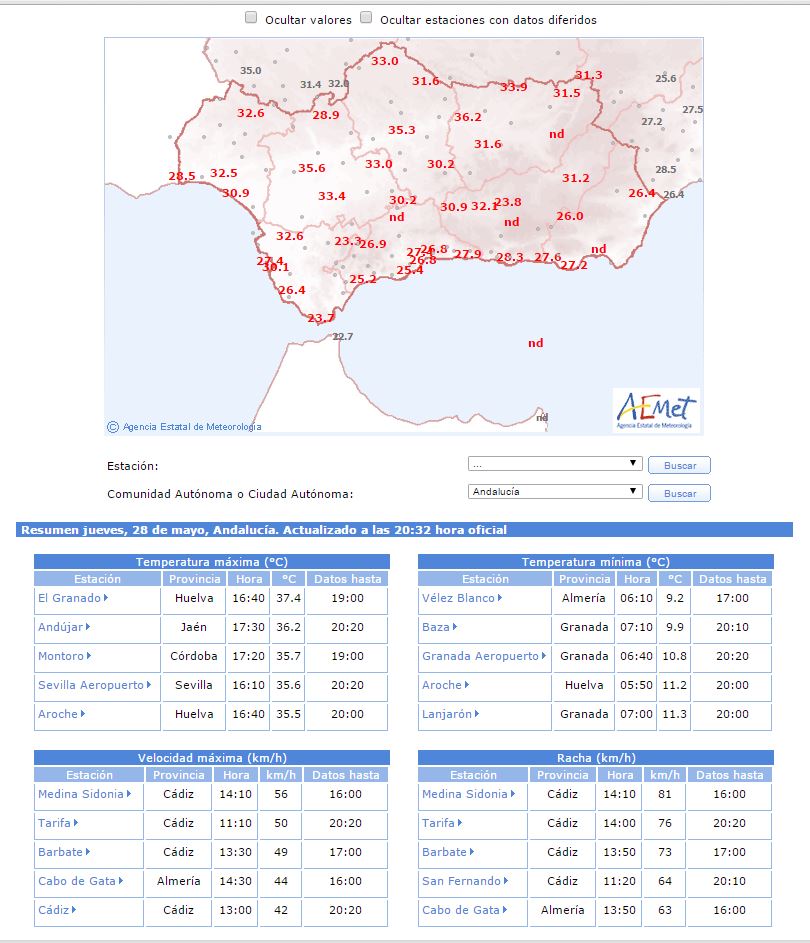This screenshot has height=943, width=810.
Task: Click the arrow beside Granada Aeropuerto
Action: [544, 656]
